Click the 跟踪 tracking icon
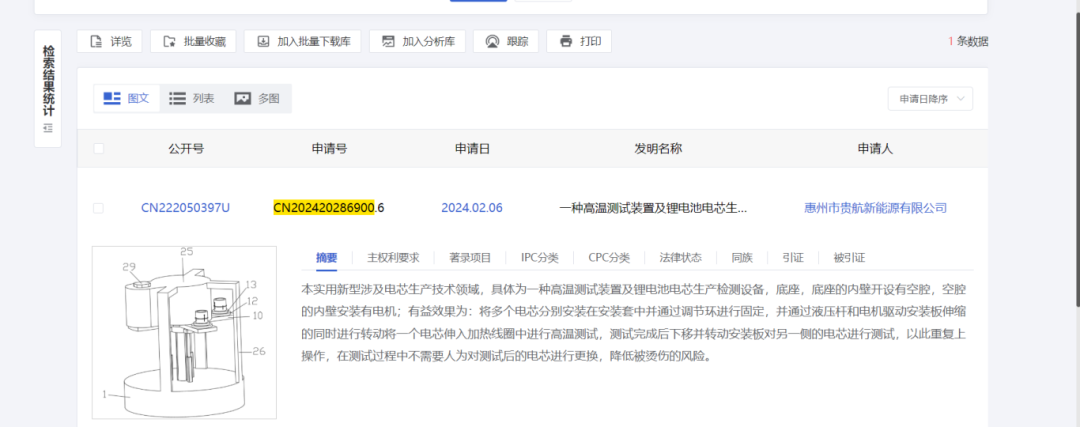1080x427 pixels. tap(492, 41)
